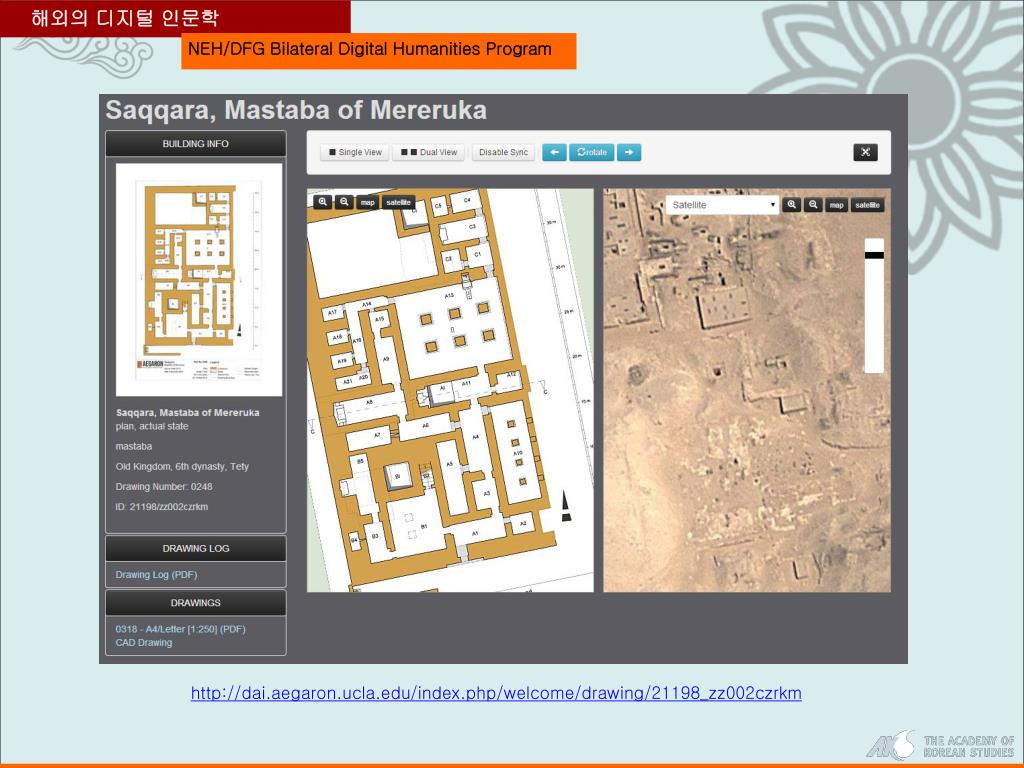
Task: Click the 'ID: 21198/zz002czrkm' text
Action: click(162, 507)
